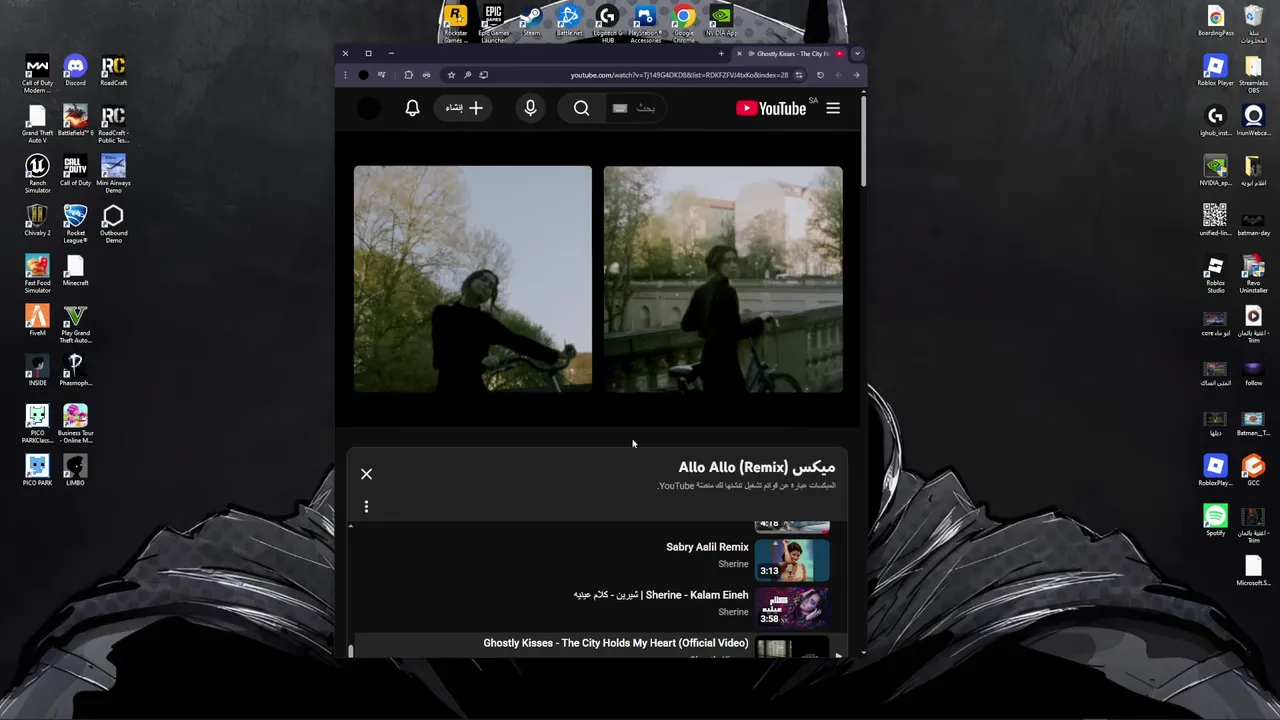The width and height of the screenshot is (1280, 720).
Task: Open browser three-dot main menu
Action: 345,75
